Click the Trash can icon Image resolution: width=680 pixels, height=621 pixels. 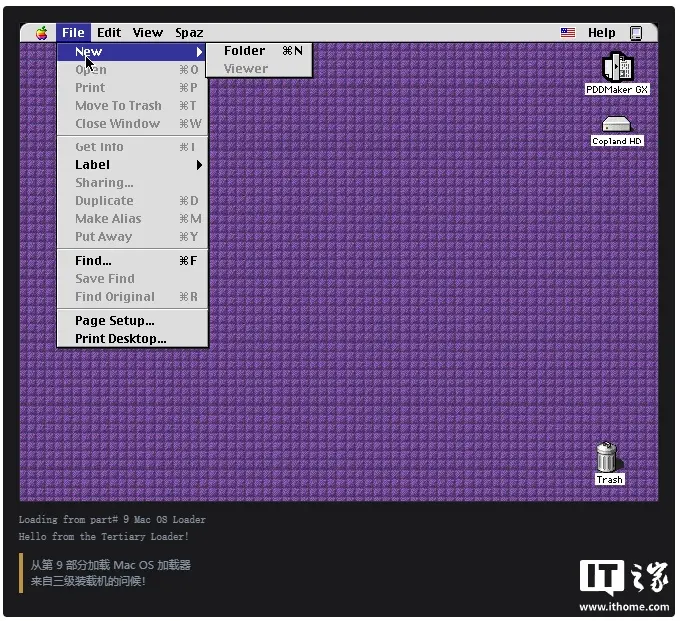coord(607,457)
